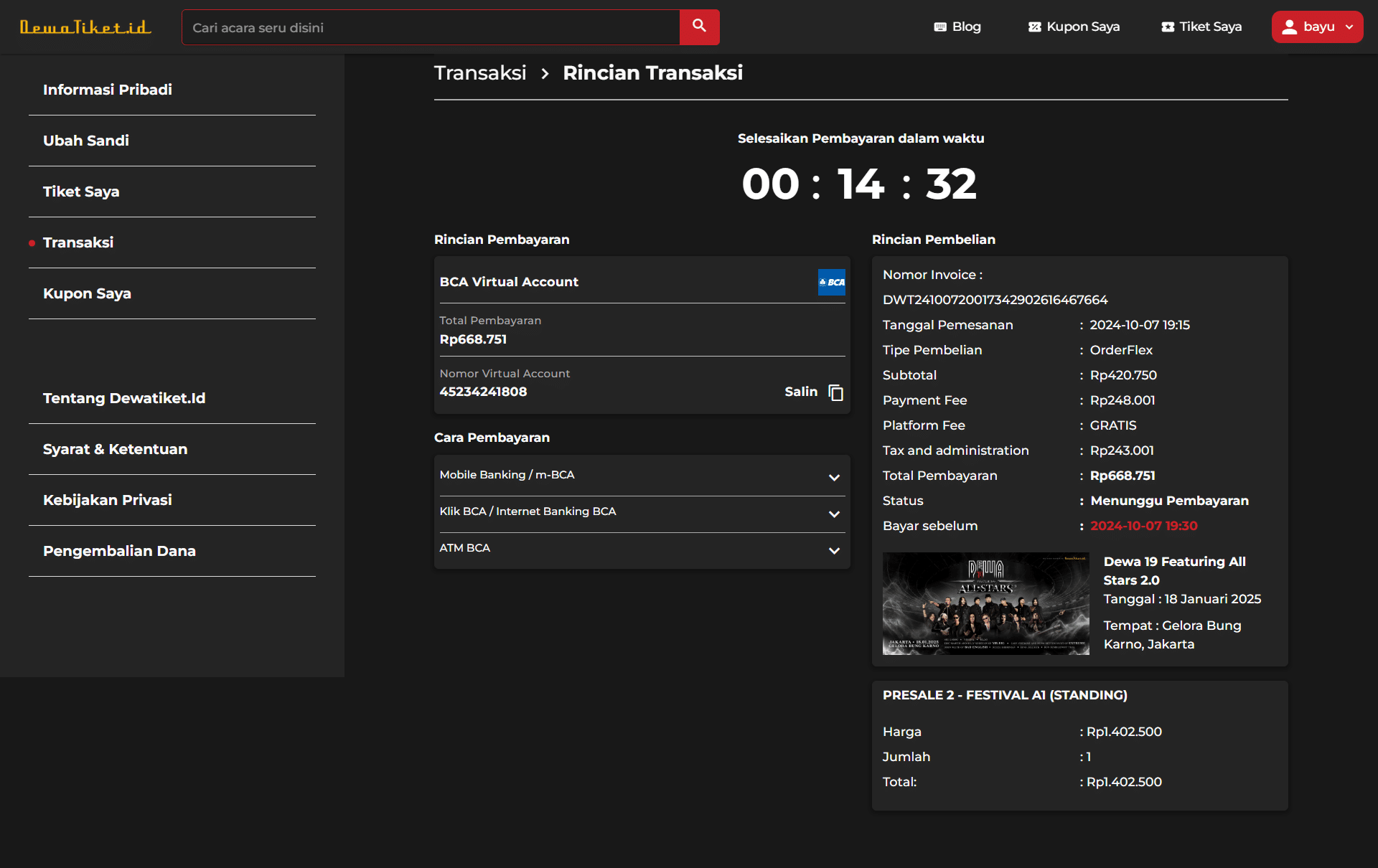Click the Platform Fee value GRATIS

point(1113,425)
